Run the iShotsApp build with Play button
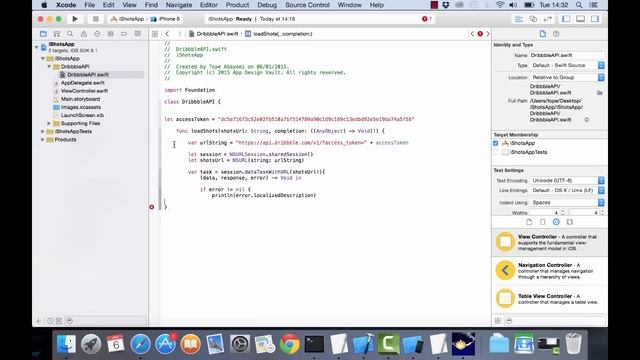 [x=75, y=19]
